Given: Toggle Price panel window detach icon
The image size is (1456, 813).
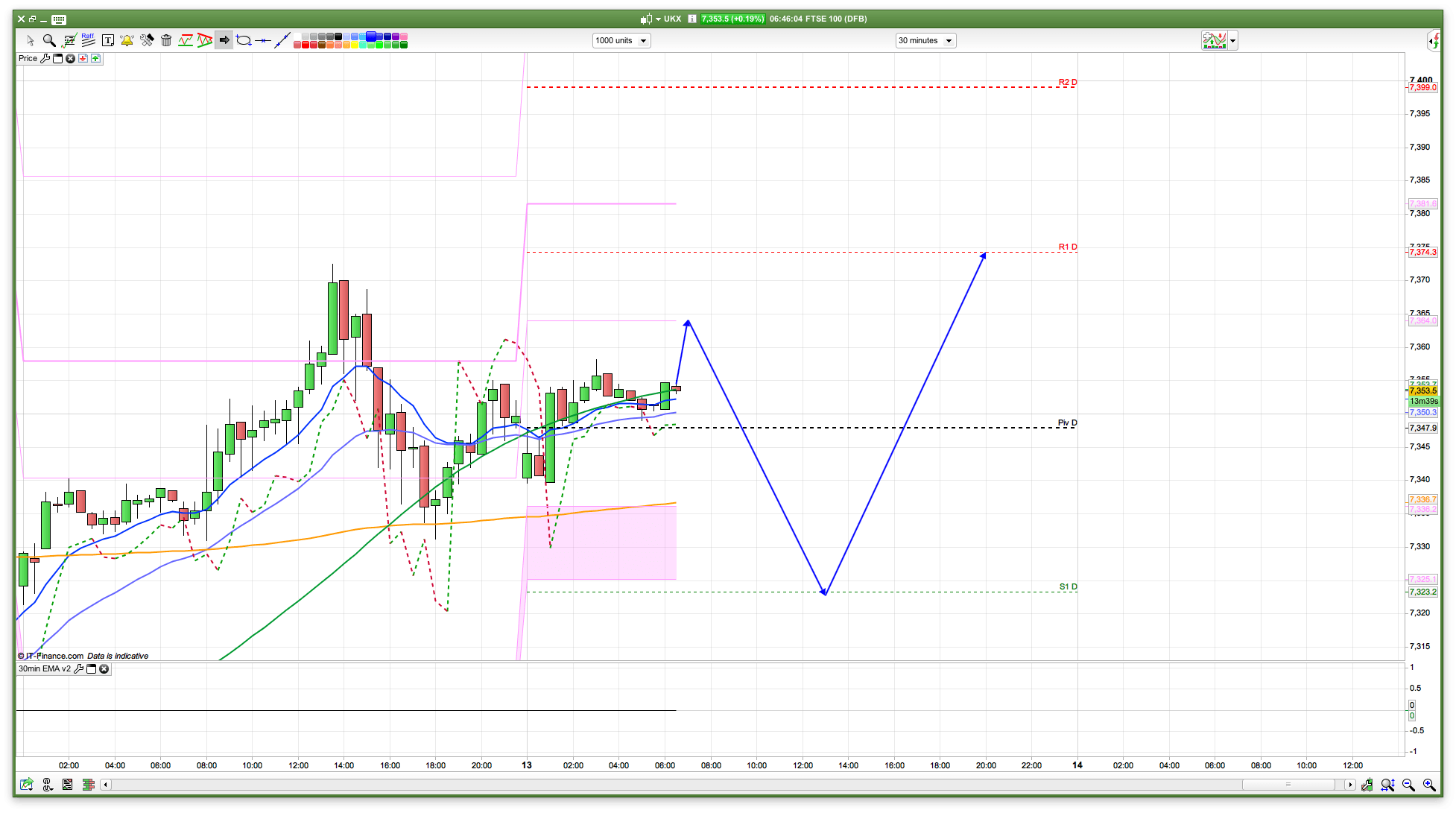Looking at the screenshot, I should pyautogui.click(x=58, y=58).
